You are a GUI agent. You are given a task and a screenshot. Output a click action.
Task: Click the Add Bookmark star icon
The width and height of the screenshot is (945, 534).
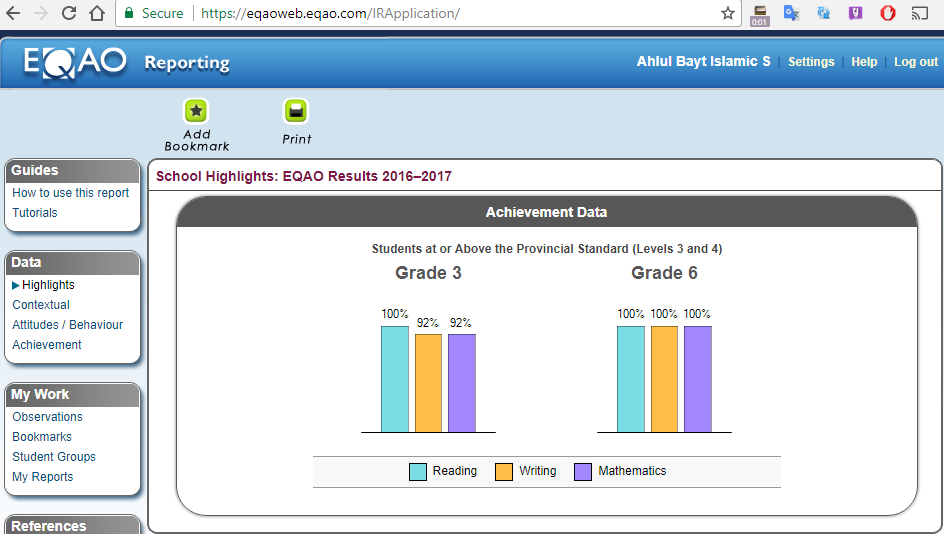tap(196, 111)
